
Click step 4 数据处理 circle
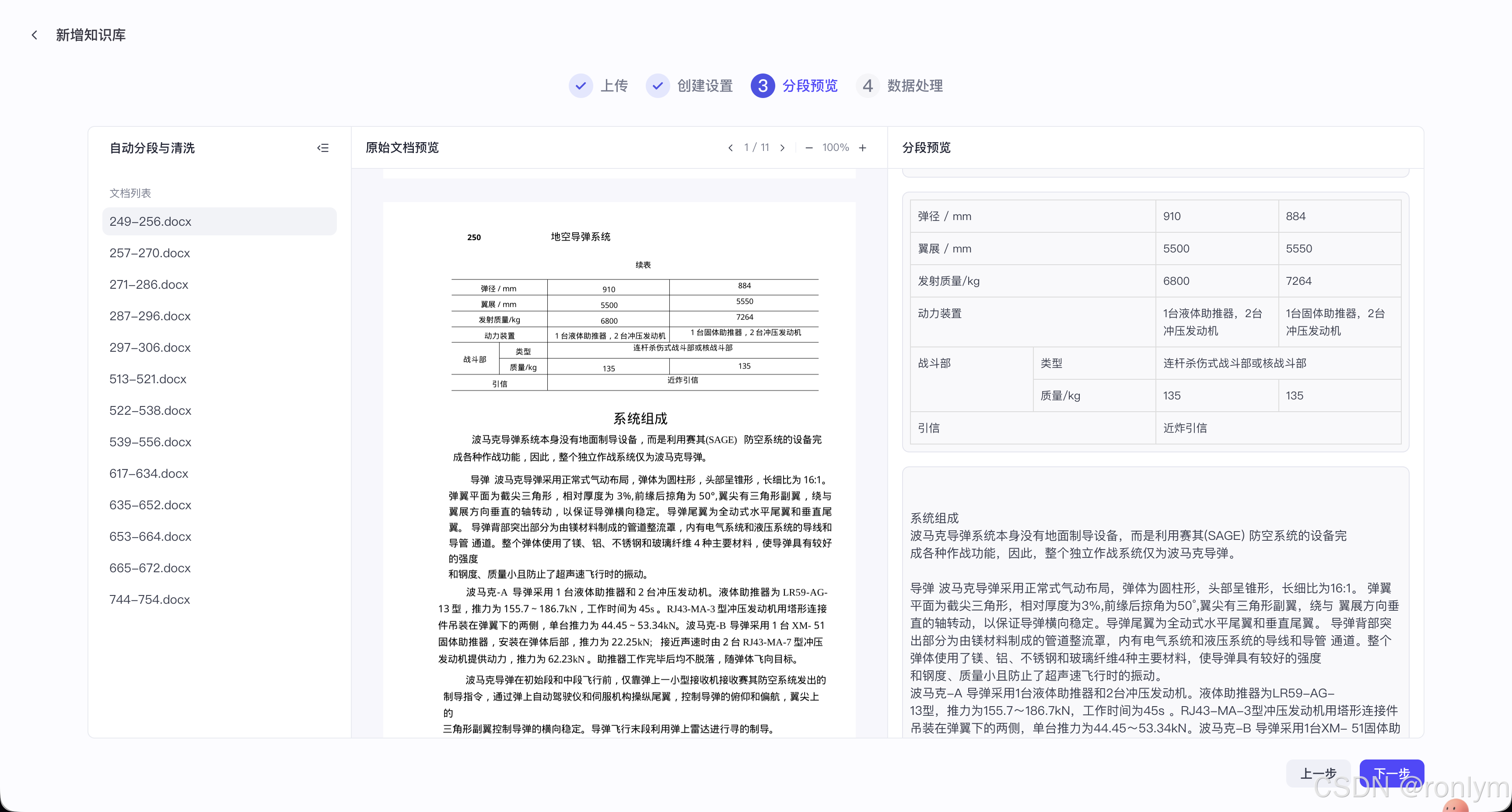[x=868, y=86]
